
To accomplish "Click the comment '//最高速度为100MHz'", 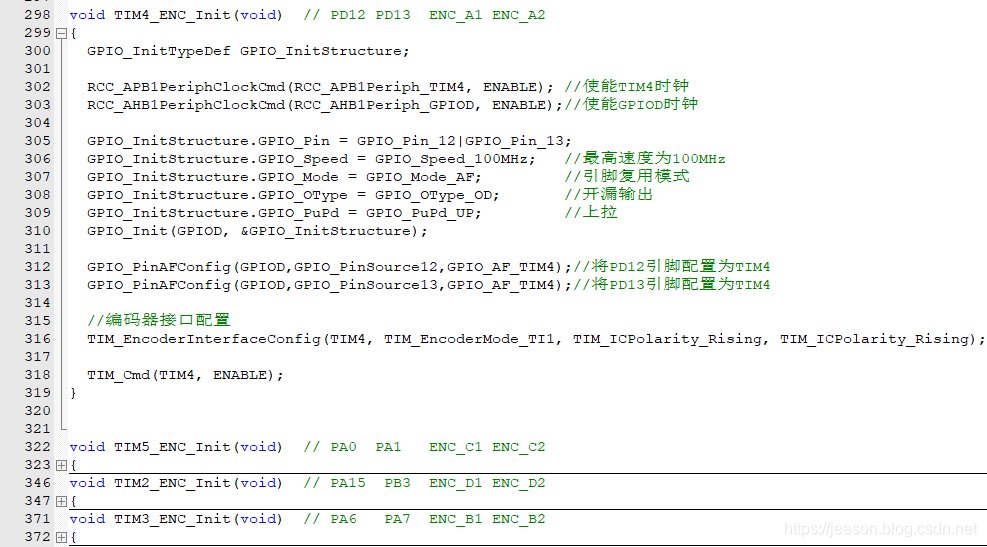I will point(645,158).
